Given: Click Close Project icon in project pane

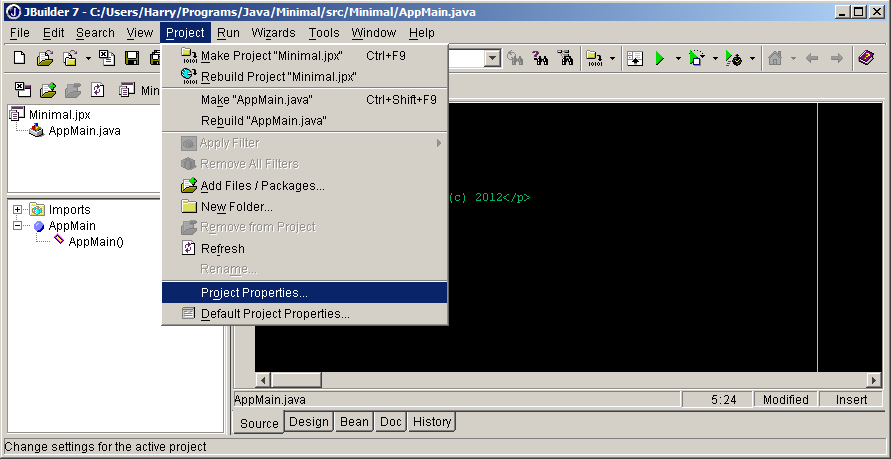Looking at the screenshot, I should (23, 90).
